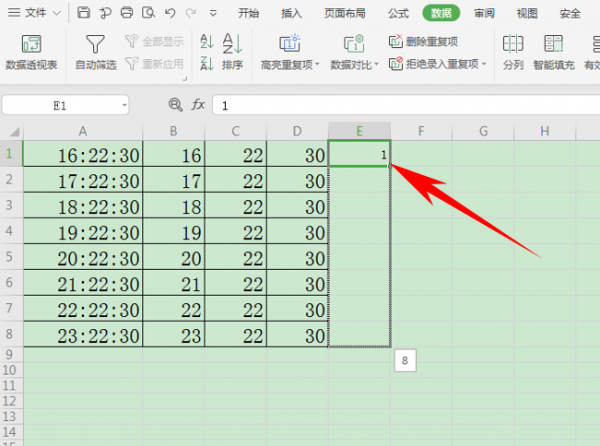Switch to the 页面布局 tab
The image size is (600, 446).
[345, 13]
